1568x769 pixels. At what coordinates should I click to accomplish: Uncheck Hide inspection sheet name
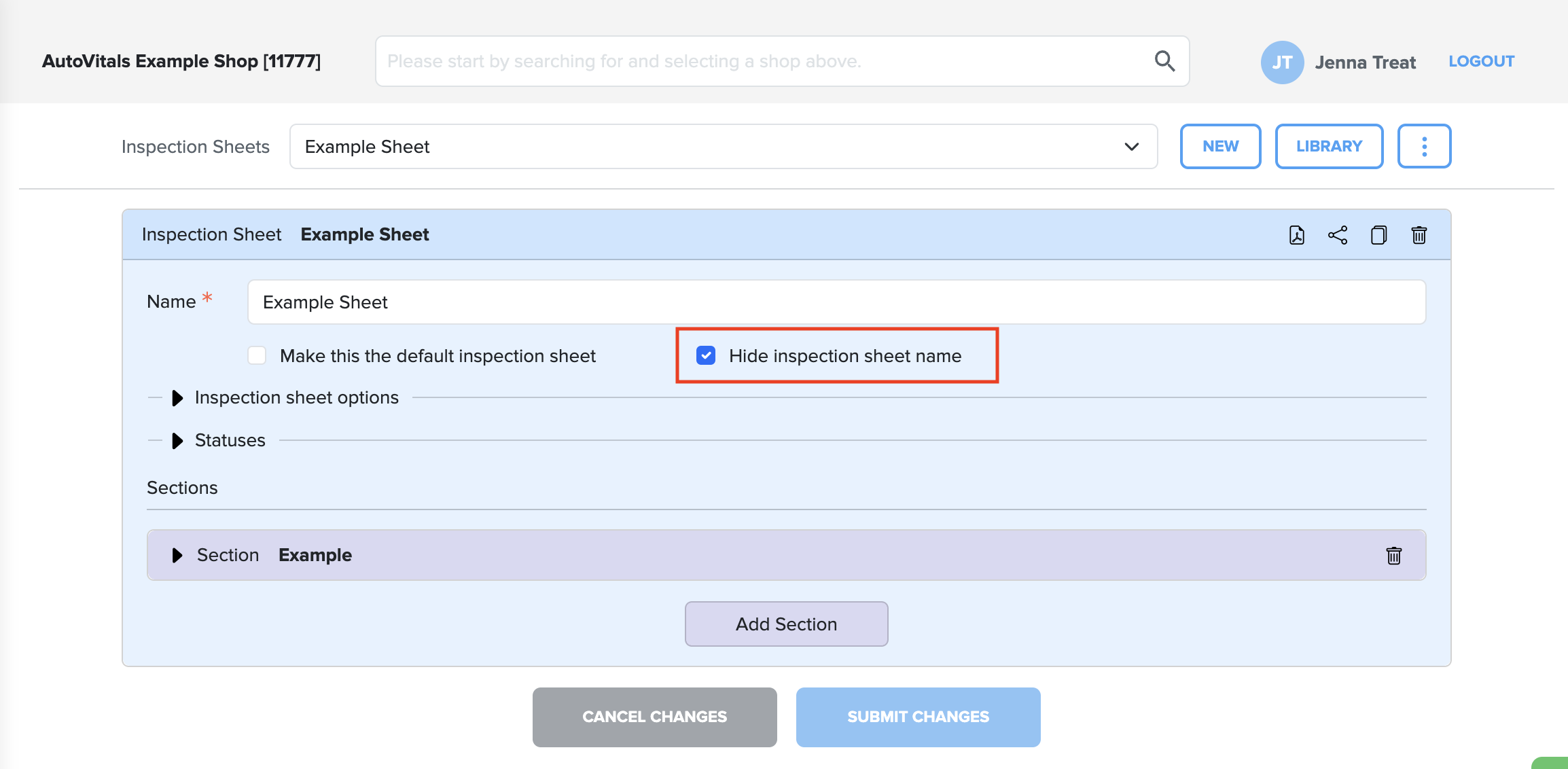(x=707, y=355)
